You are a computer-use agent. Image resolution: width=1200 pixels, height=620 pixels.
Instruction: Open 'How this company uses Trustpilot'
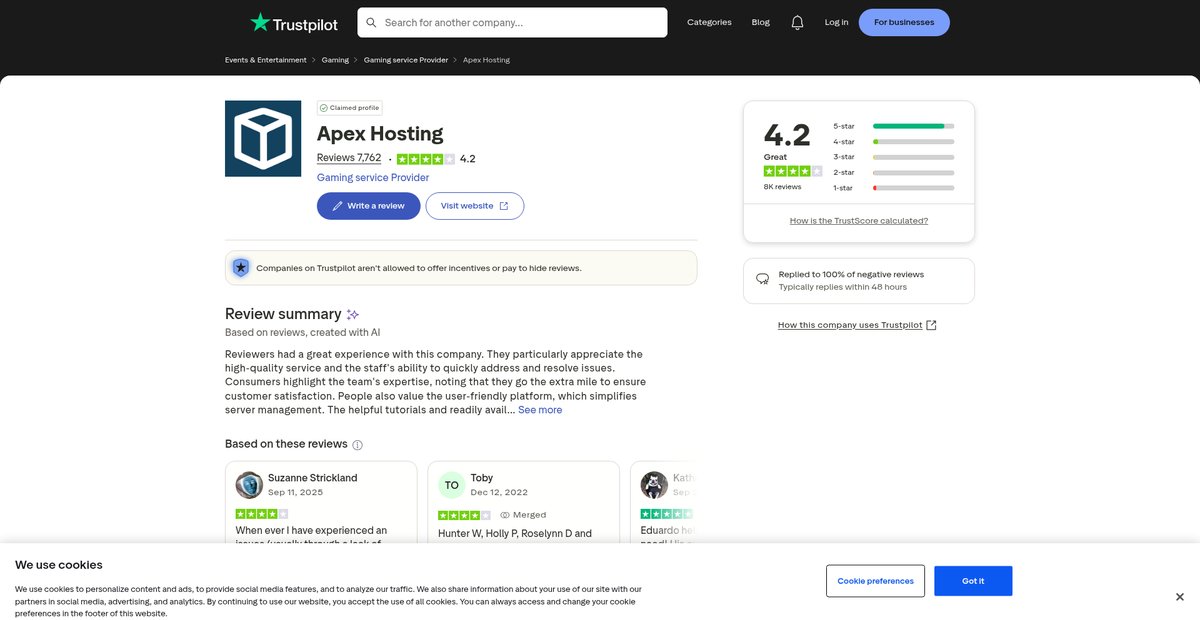pyautogui.click(x=857, y=325)
